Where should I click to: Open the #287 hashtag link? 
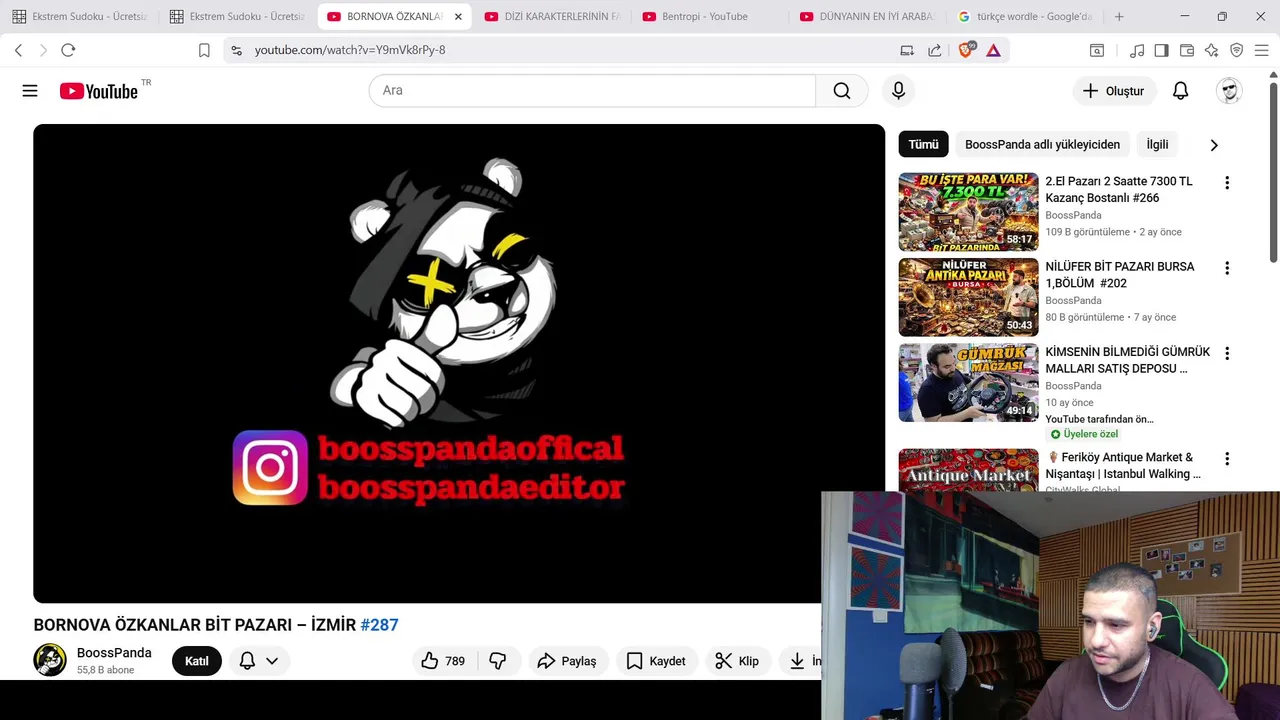point(379,625)
